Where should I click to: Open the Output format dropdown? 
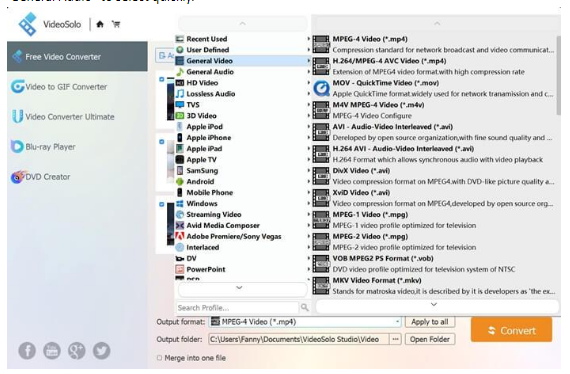point(397,322)
